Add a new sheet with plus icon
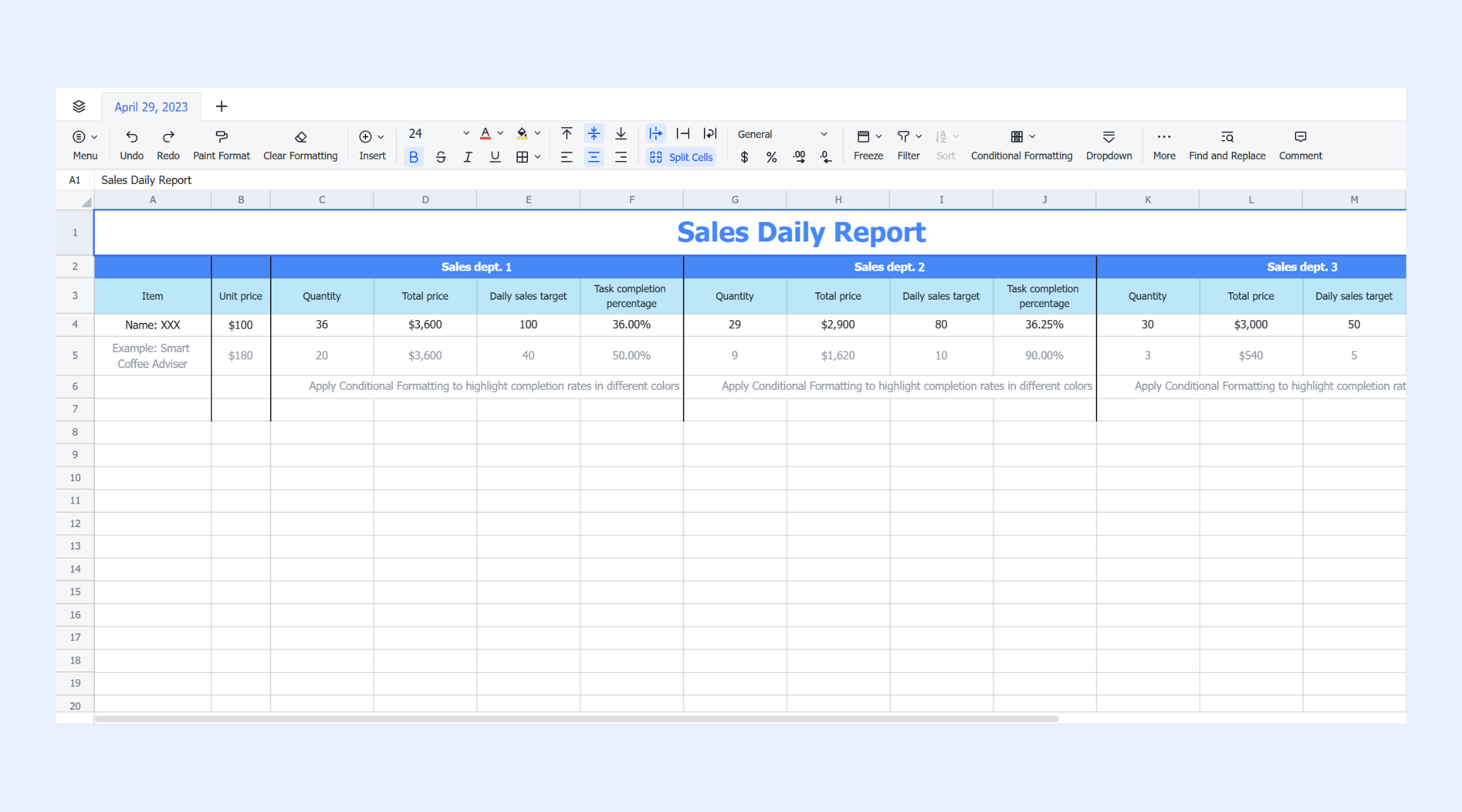The height and width of the screenshot is (812, 1462). [221, 106]
